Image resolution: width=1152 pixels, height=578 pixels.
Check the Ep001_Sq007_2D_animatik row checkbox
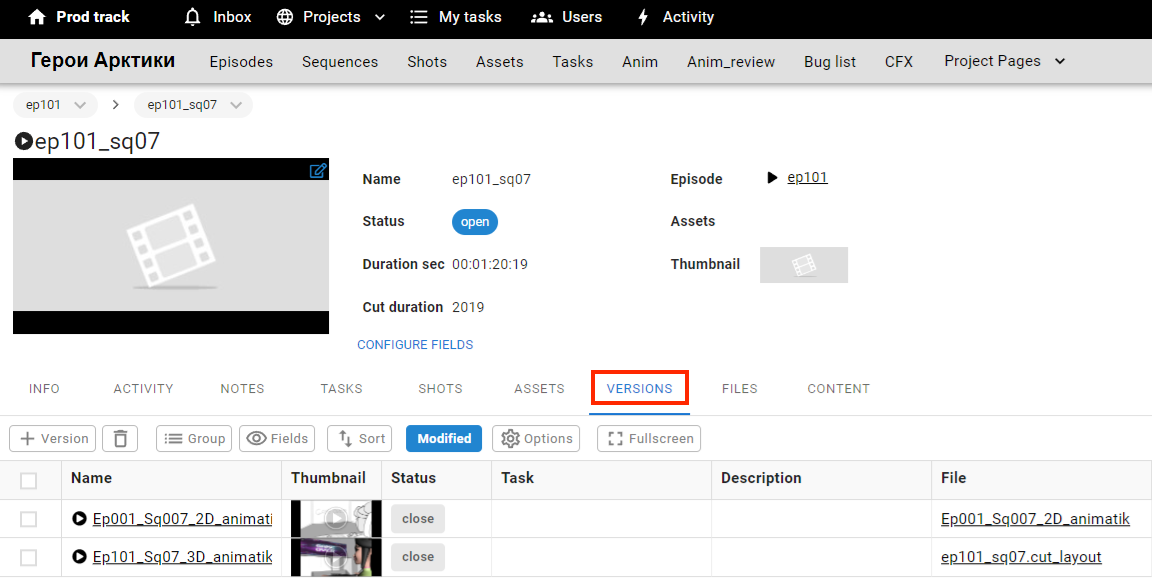(29, 519)
